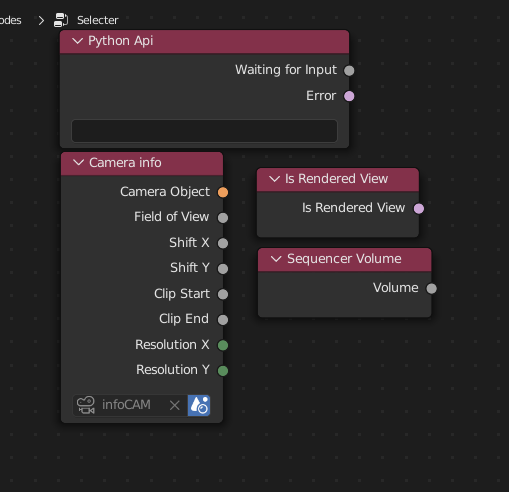Collapse the Sequencer Volume node
This screenshot has height=492, width=509.
(x=276, y=259)
